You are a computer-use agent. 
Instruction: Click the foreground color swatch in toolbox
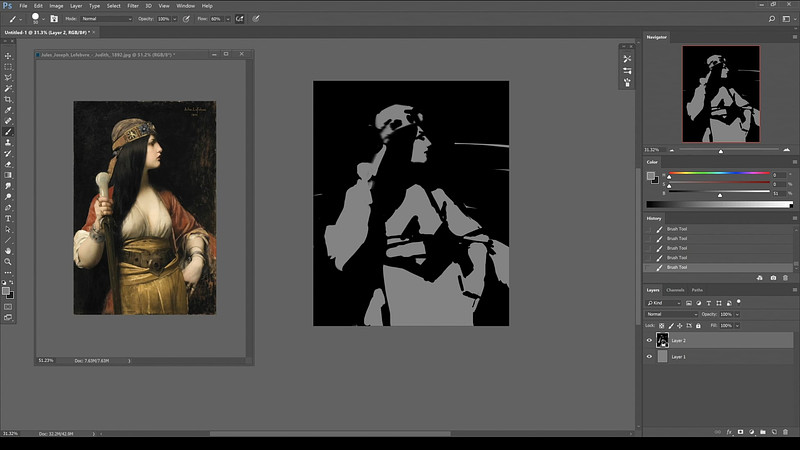(x=6, y=291)
